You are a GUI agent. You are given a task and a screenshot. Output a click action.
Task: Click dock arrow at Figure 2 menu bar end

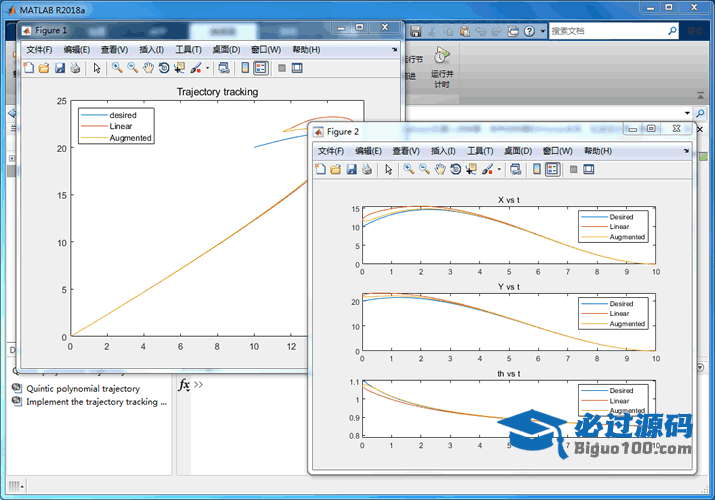(x=686, y=150)
